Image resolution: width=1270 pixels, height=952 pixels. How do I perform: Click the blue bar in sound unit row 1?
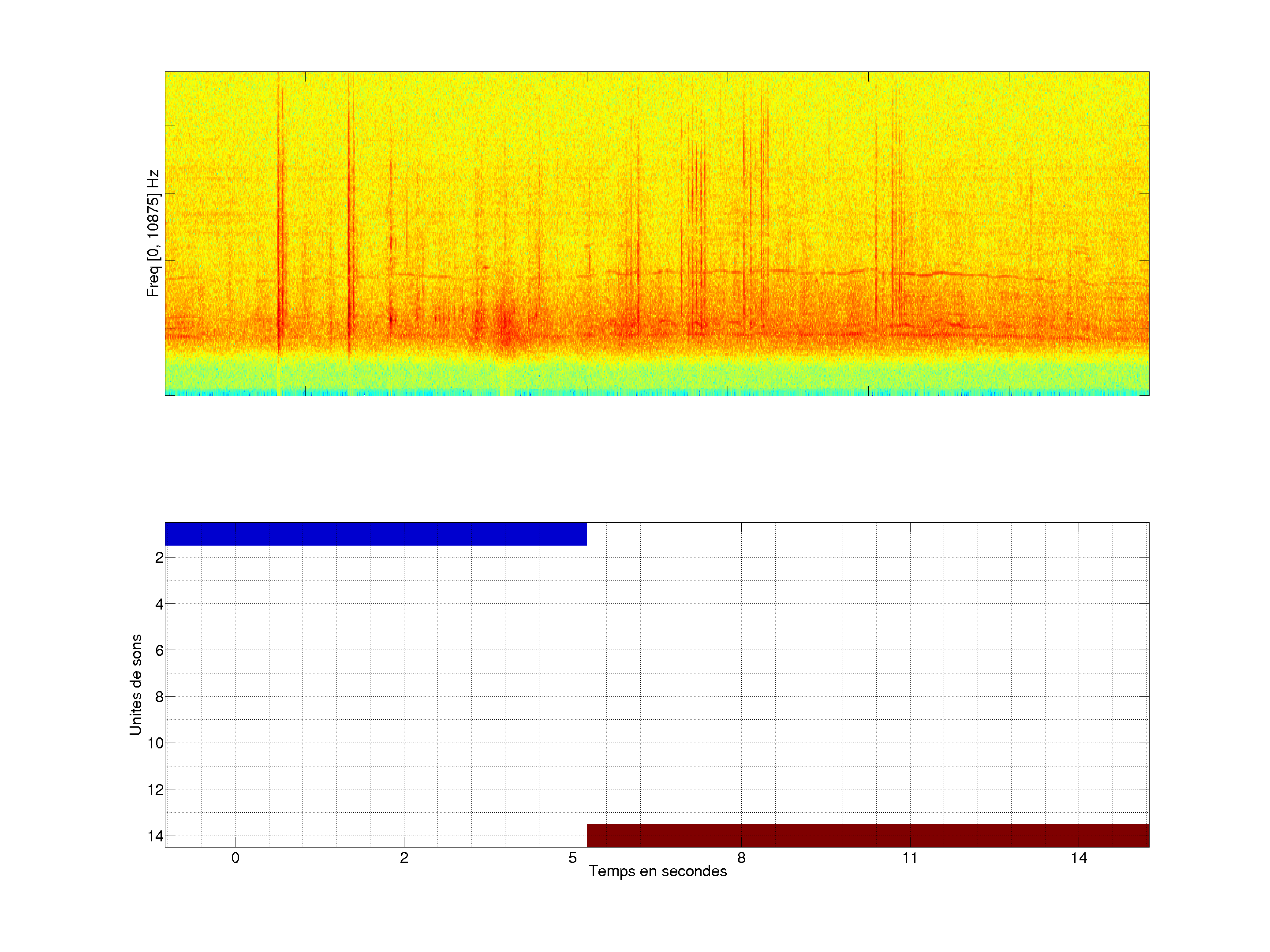(376, 534)
